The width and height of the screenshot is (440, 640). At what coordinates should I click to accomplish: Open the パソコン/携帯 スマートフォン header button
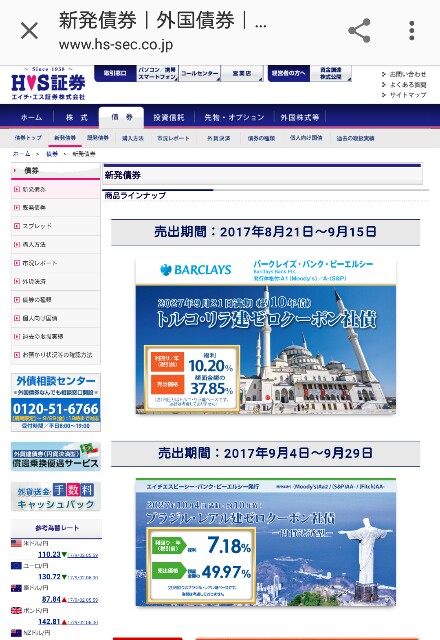157,73
